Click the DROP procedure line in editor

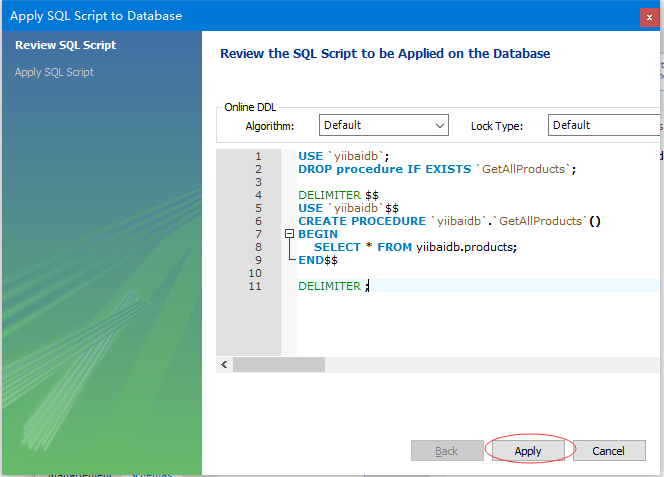click(437, 169)
